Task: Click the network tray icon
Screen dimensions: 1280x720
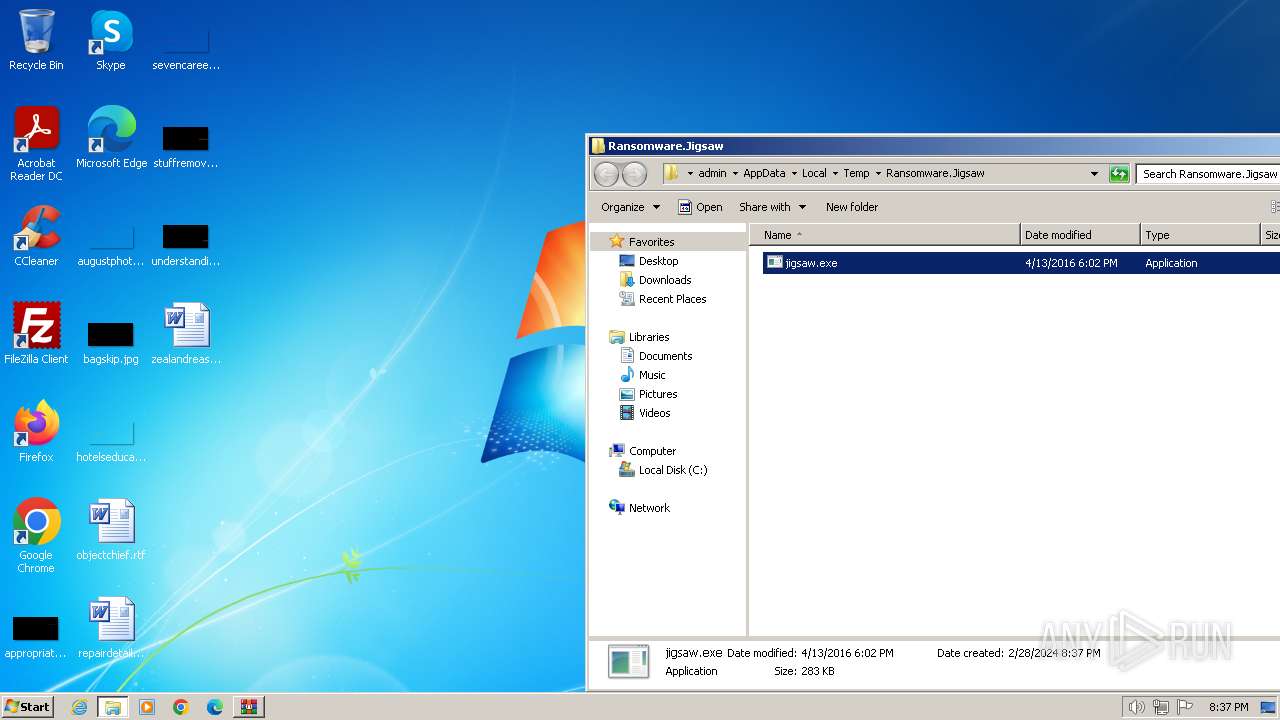Action: [1161, 707]
